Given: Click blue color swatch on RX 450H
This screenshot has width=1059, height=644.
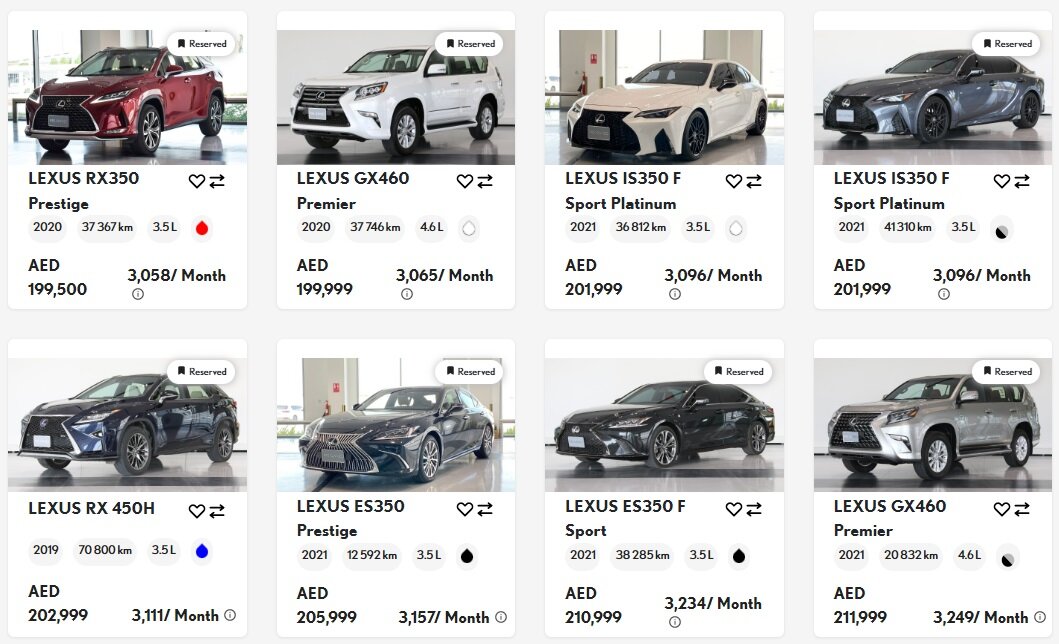Looking at the screenshot, I should 201,551.
